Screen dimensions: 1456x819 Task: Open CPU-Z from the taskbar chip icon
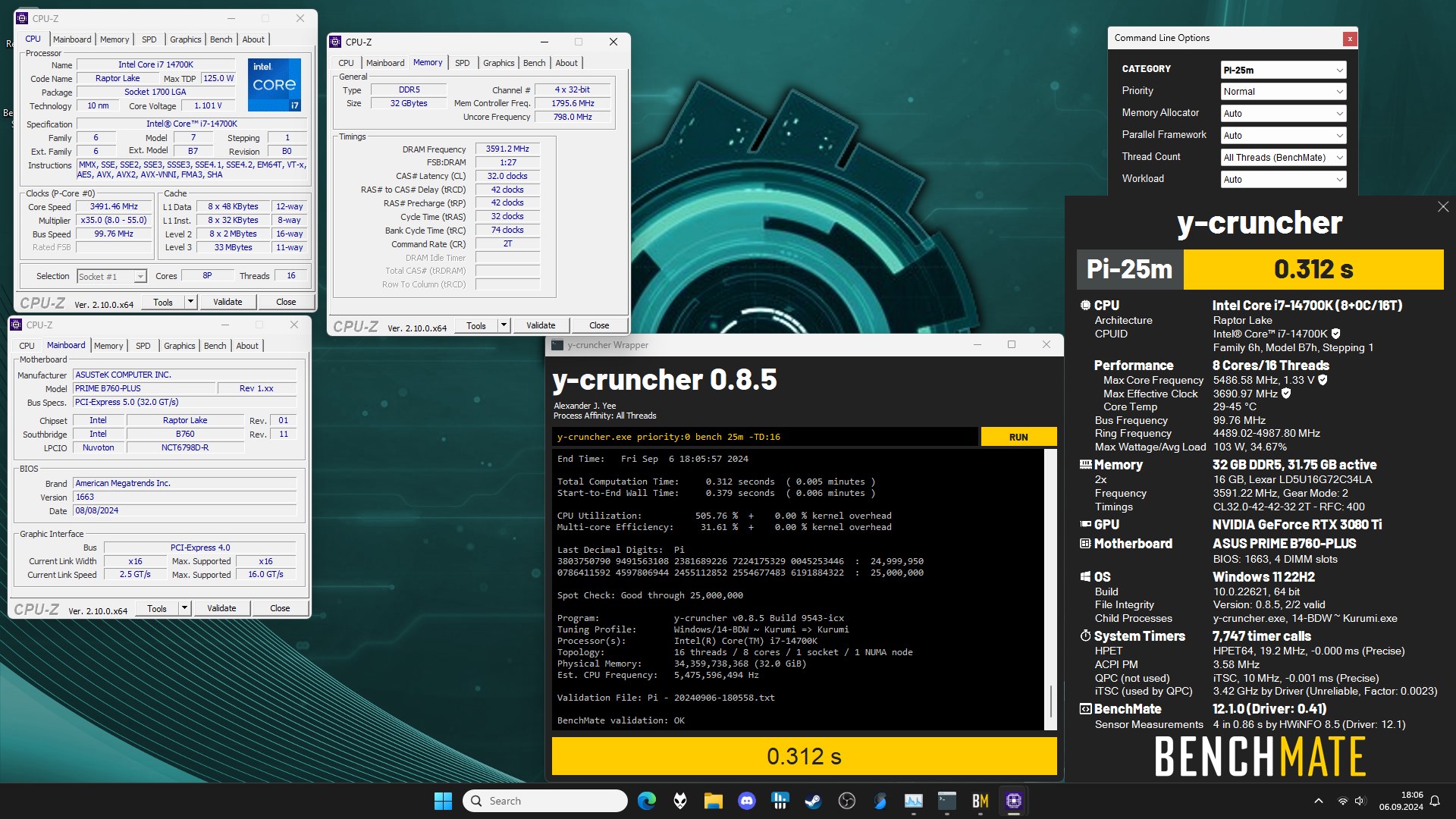[1014, 801]
